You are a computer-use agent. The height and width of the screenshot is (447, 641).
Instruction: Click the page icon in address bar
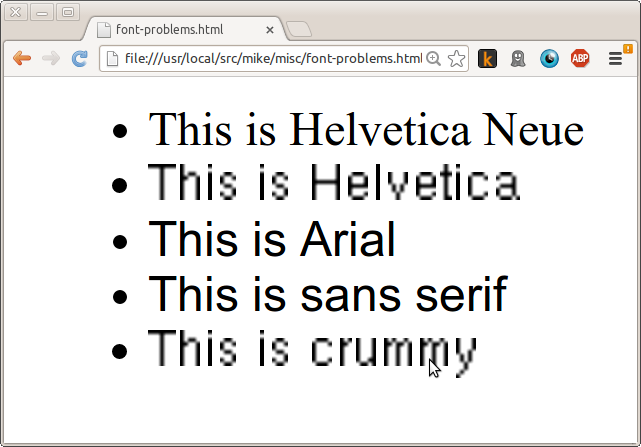pyautogui.click(x=112, y=58)
